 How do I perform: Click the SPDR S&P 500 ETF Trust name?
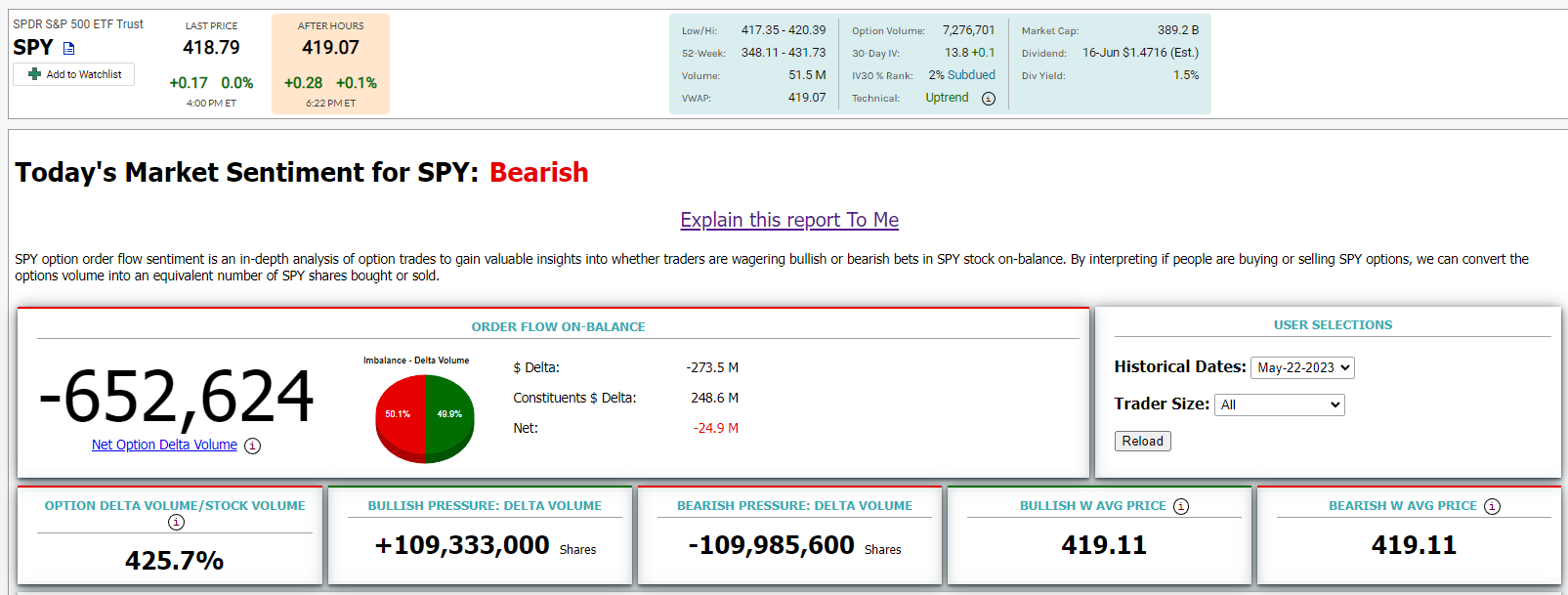point(78,24)
